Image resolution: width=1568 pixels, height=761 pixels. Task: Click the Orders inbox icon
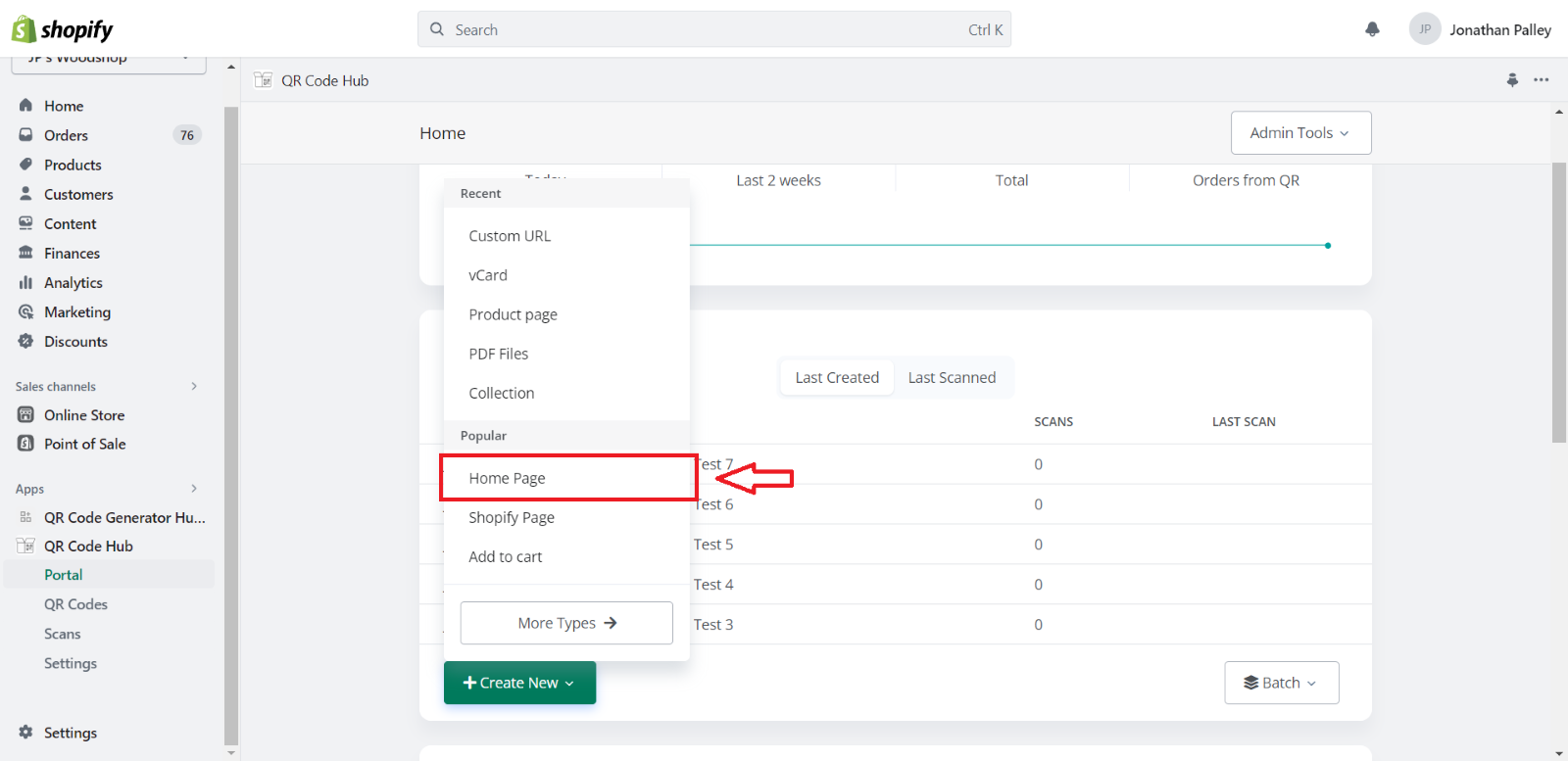coord(25,134)
